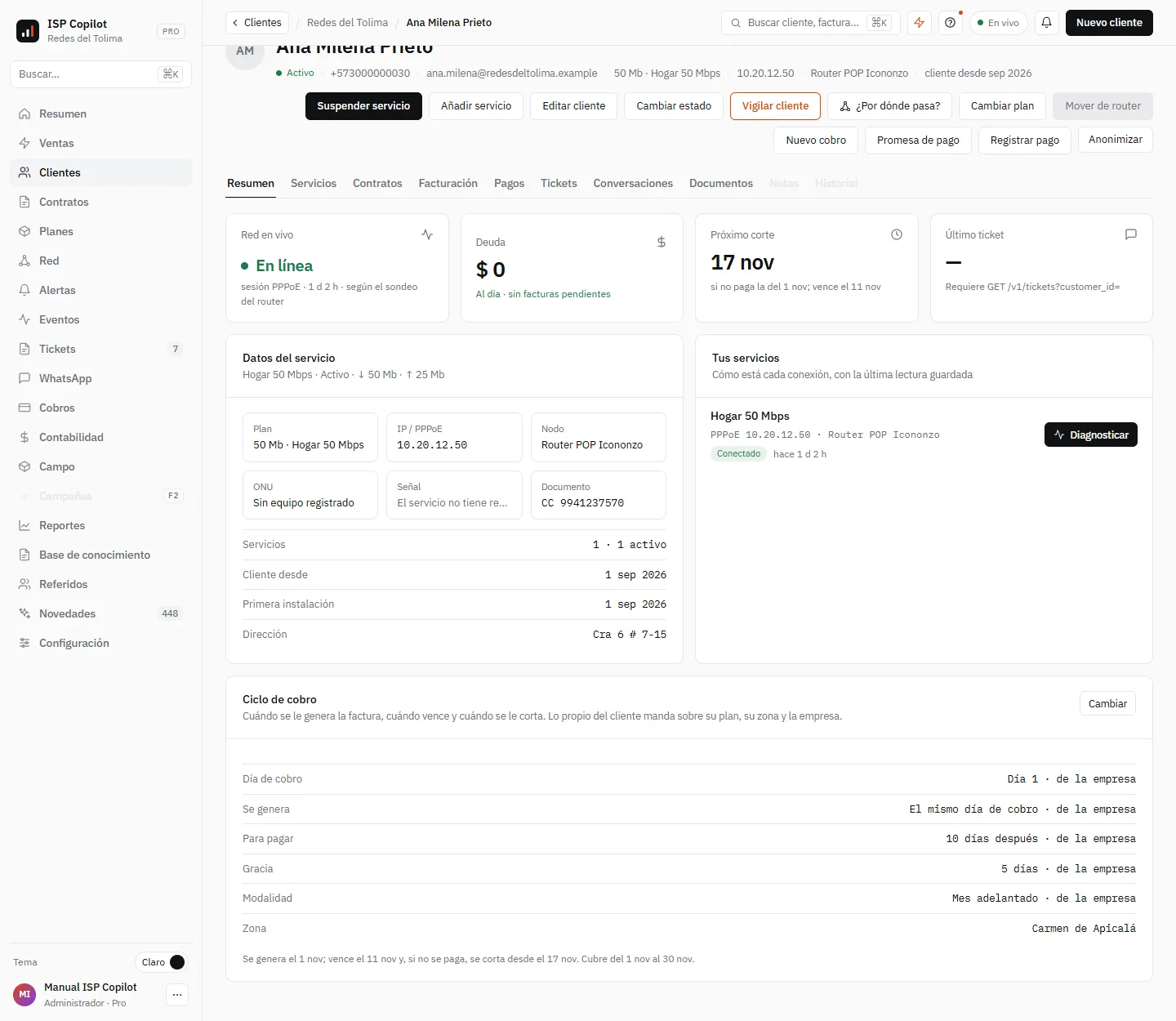Click the lightning bolt icon in top bar

920,23
